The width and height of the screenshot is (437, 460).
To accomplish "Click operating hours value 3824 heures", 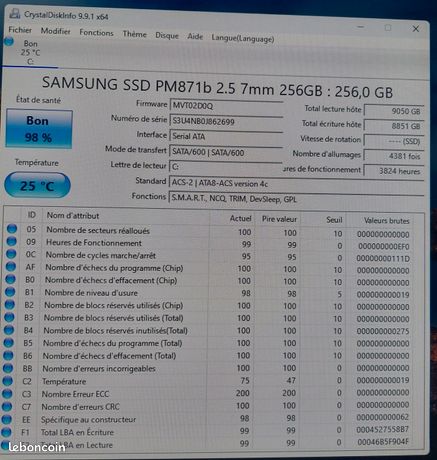I will click(394, 171).
